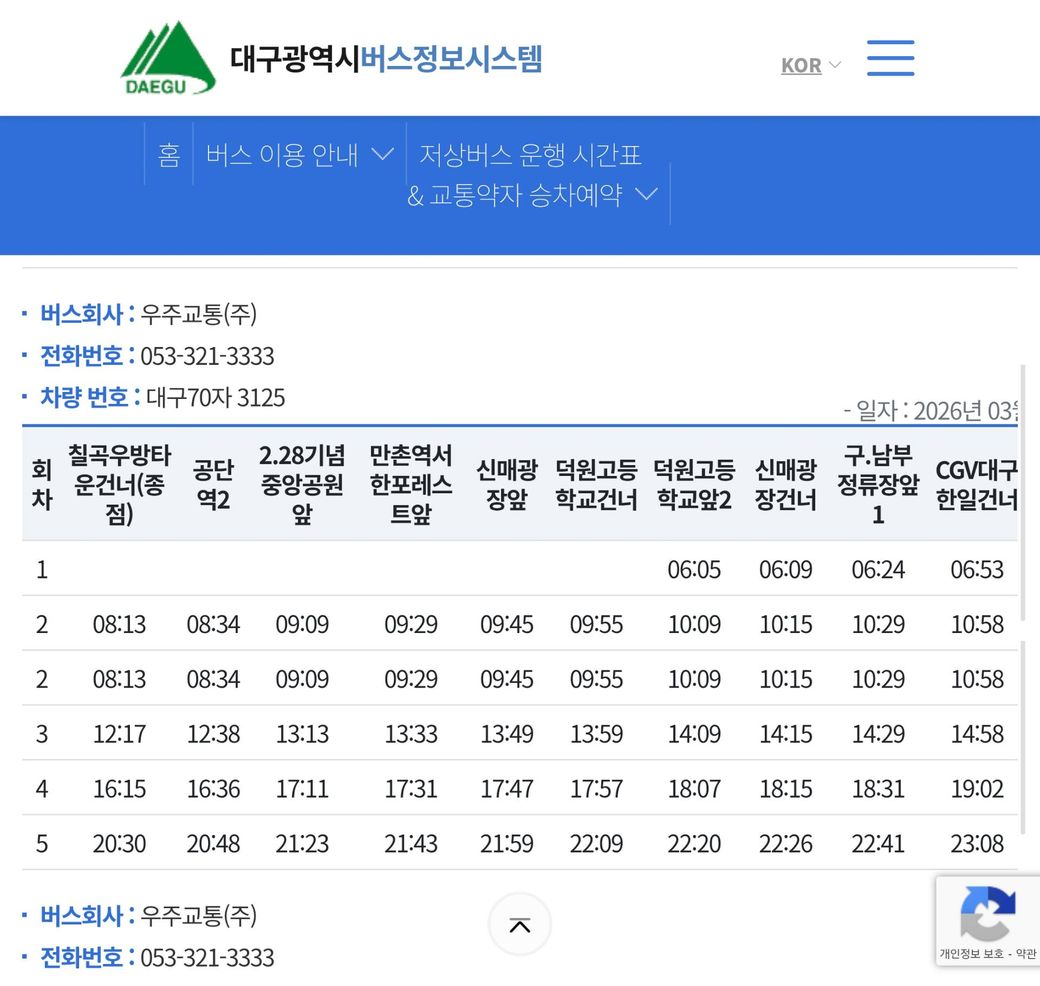The height and width of the screenshot is (986, 1040).
Task: Click the Daegu mountain logo
Action: [x=168, y=58]
